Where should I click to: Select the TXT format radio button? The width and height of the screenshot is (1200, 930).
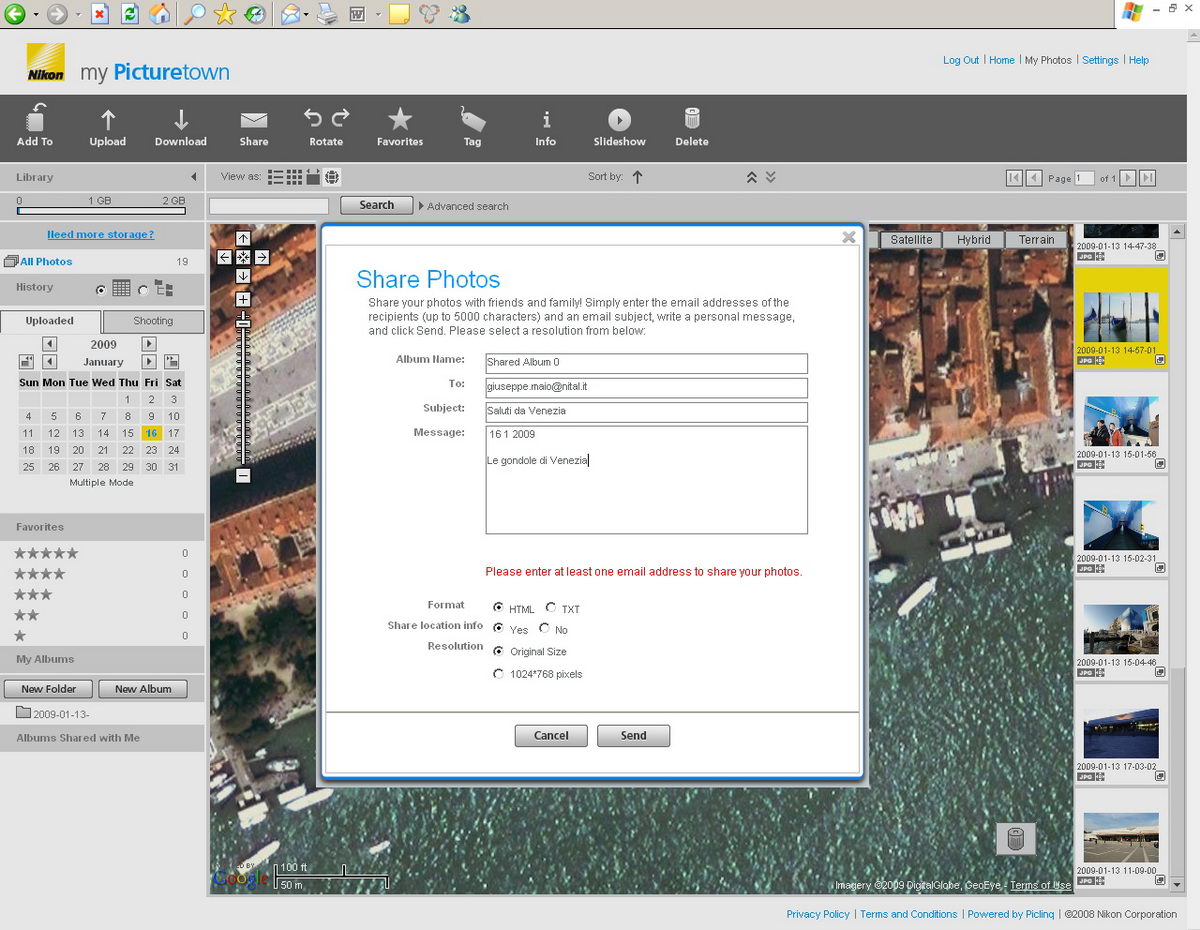(x=551, y=608)
